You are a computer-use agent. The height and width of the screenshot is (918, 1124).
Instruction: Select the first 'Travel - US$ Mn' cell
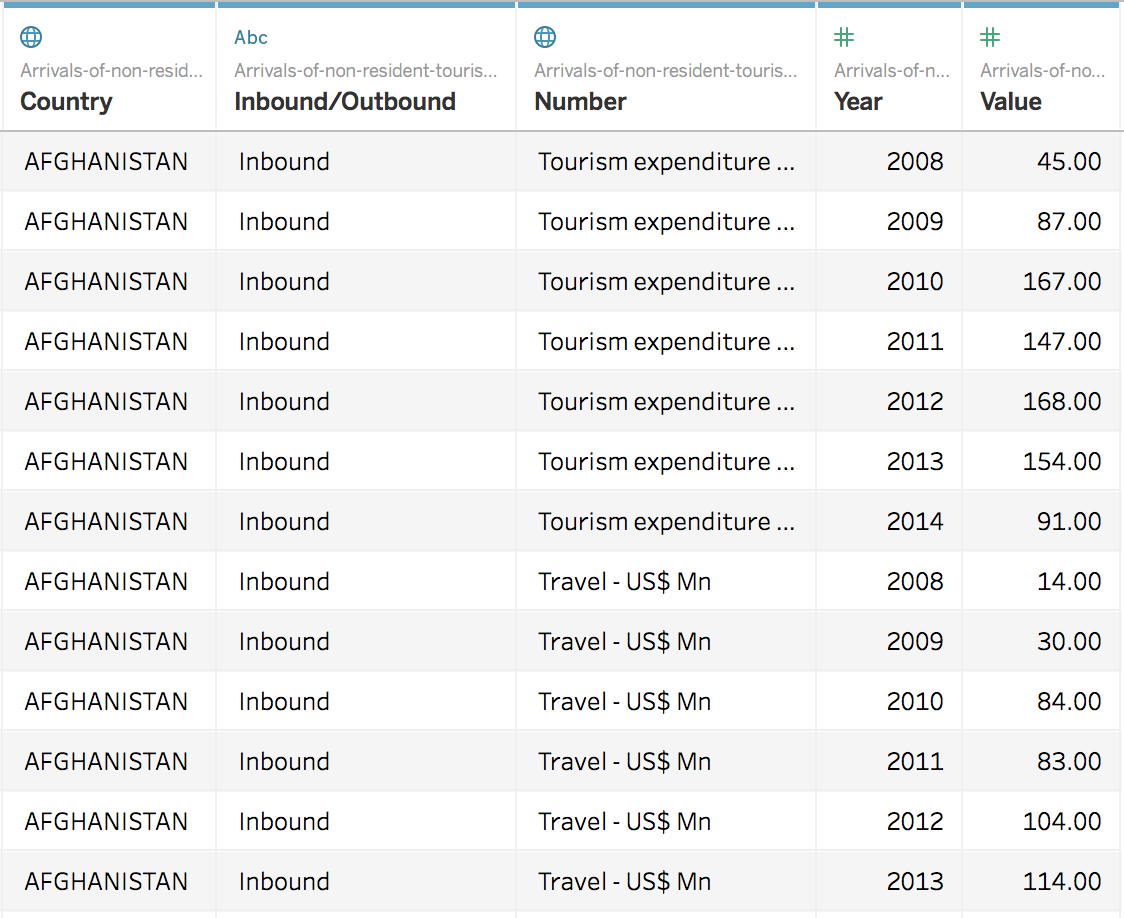(x=624, y=581)
